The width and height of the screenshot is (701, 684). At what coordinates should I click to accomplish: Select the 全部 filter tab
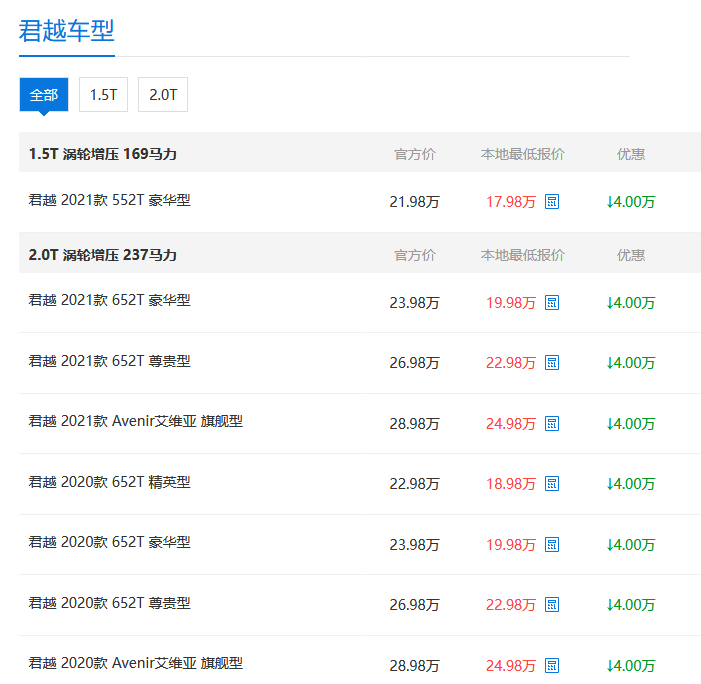point(44,95)
